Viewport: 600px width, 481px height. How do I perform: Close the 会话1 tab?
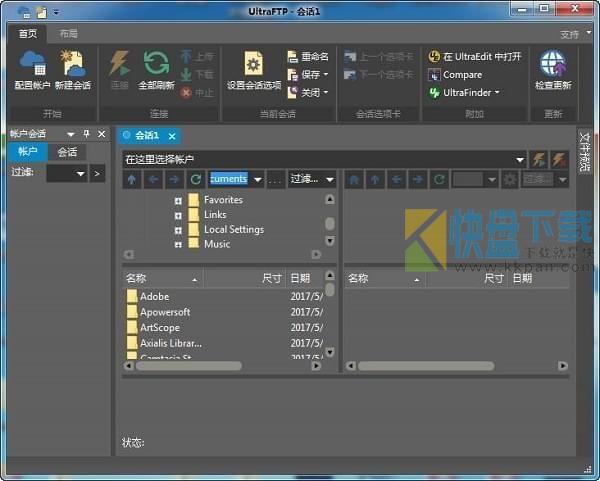[172, 136]
